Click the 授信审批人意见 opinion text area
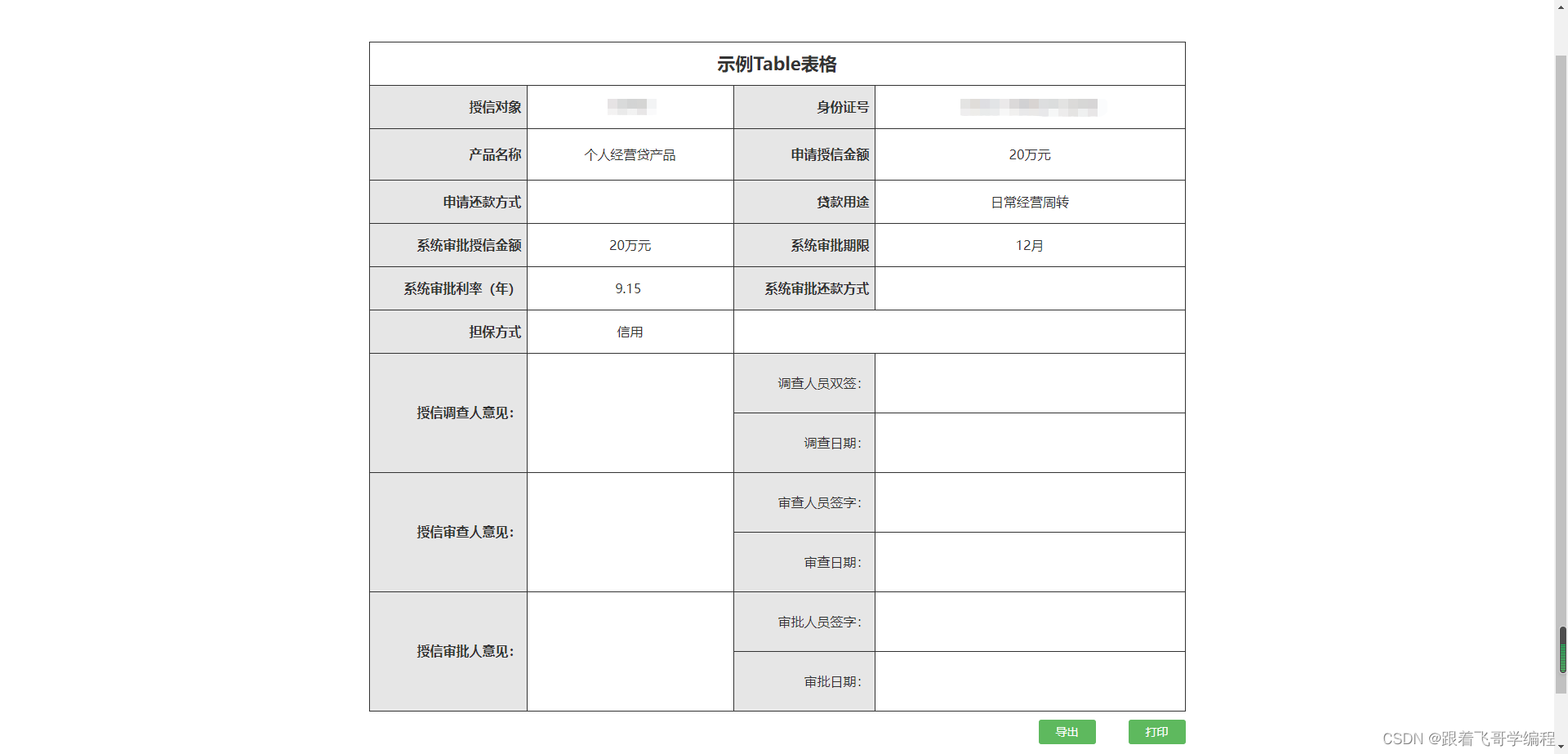 [630, 651]
